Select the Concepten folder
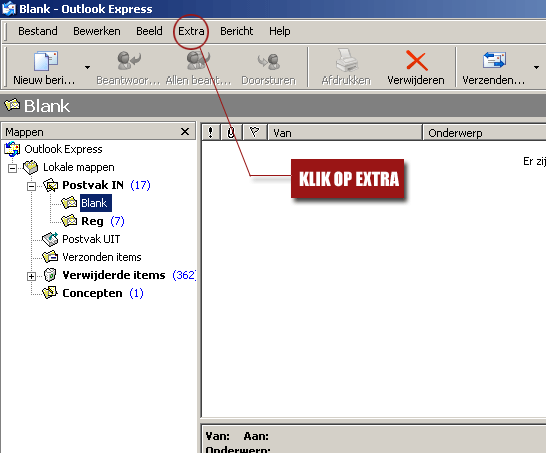Screen dimensions: 546x453 tap(92, 293)
